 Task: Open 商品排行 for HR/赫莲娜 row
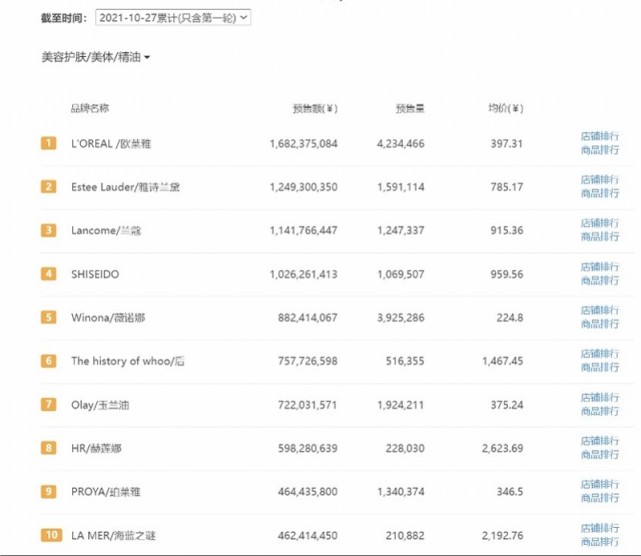pyautogui.click(x=600, y=455)
